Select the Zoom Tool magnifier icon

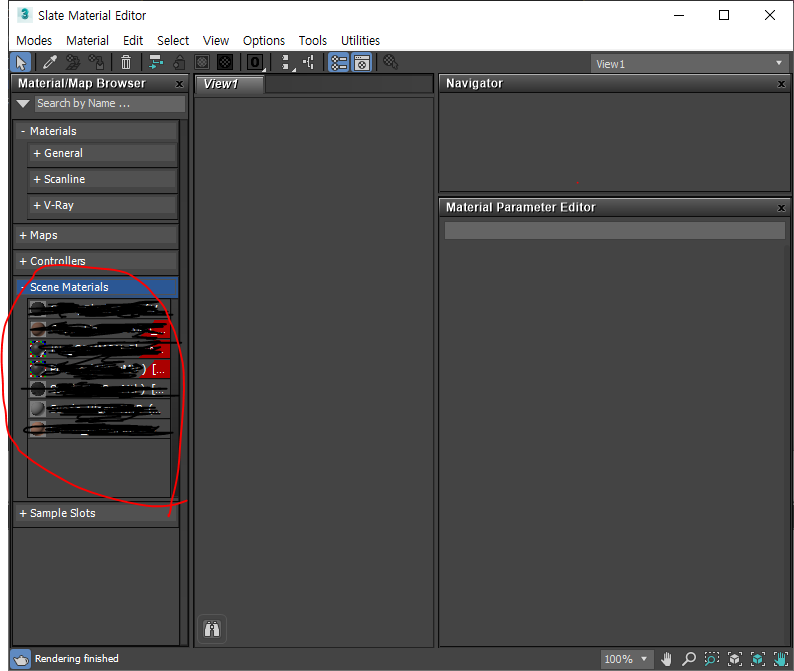pyautogui.click(x=689, y=659)
